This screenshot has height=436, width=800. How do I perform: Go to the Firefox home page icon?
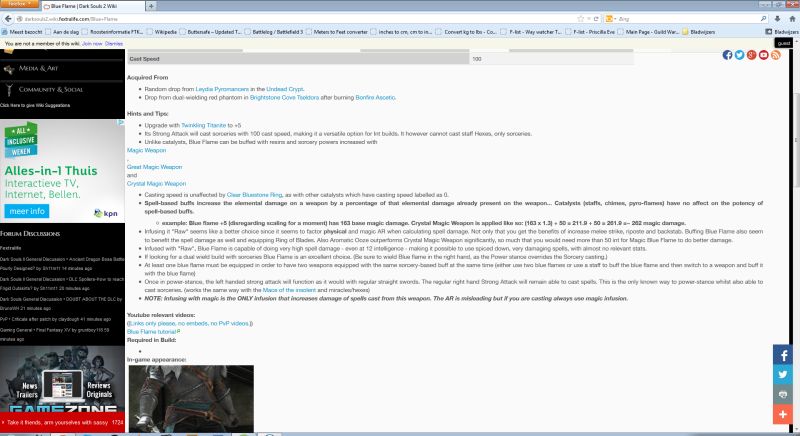click(792, 19)
